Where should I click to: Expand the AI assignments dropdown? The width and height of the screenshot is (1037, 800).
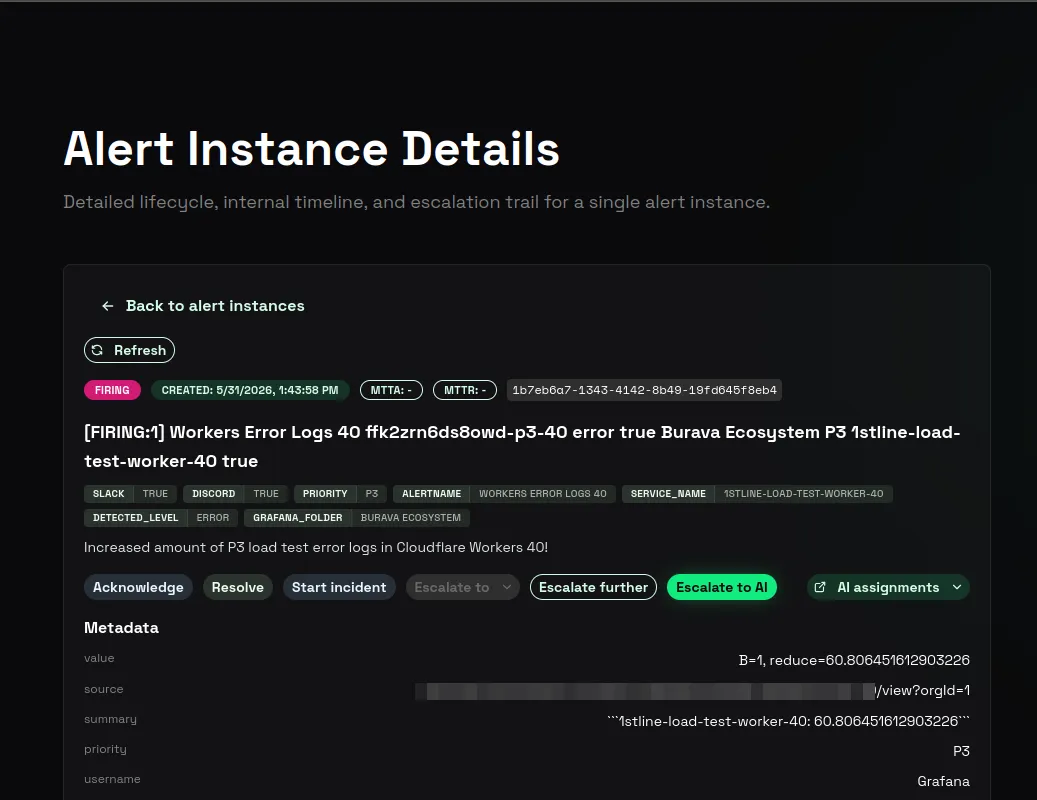click(888, 587)
